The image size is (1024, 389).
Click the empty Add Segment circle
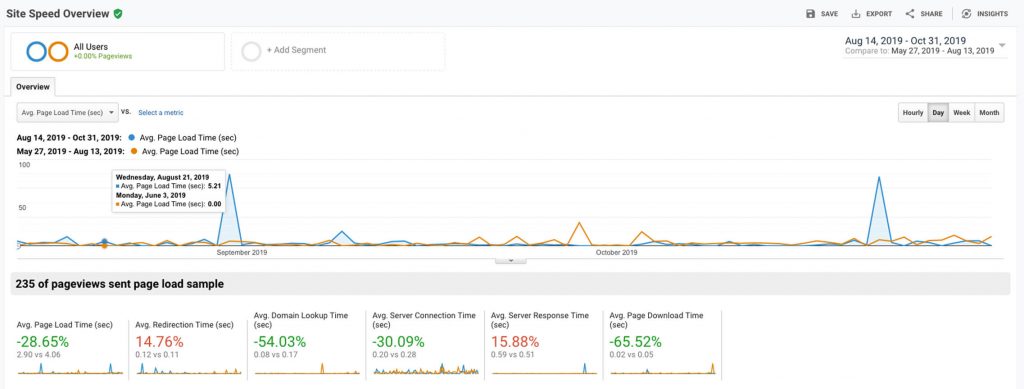(x=251, y=52)
